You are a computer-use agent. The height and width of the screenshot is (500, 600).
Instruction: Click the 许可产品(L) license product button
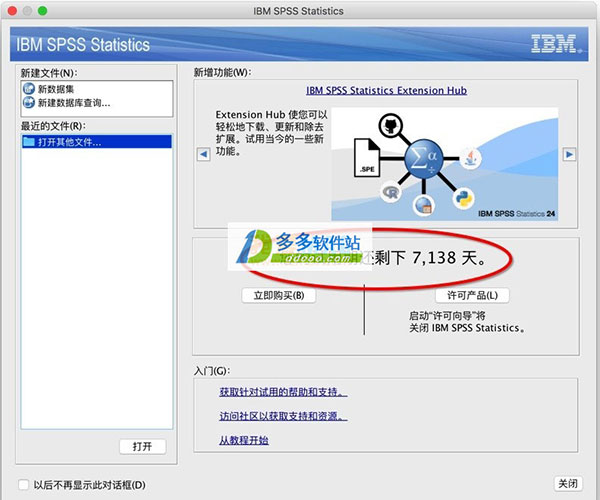472,295
